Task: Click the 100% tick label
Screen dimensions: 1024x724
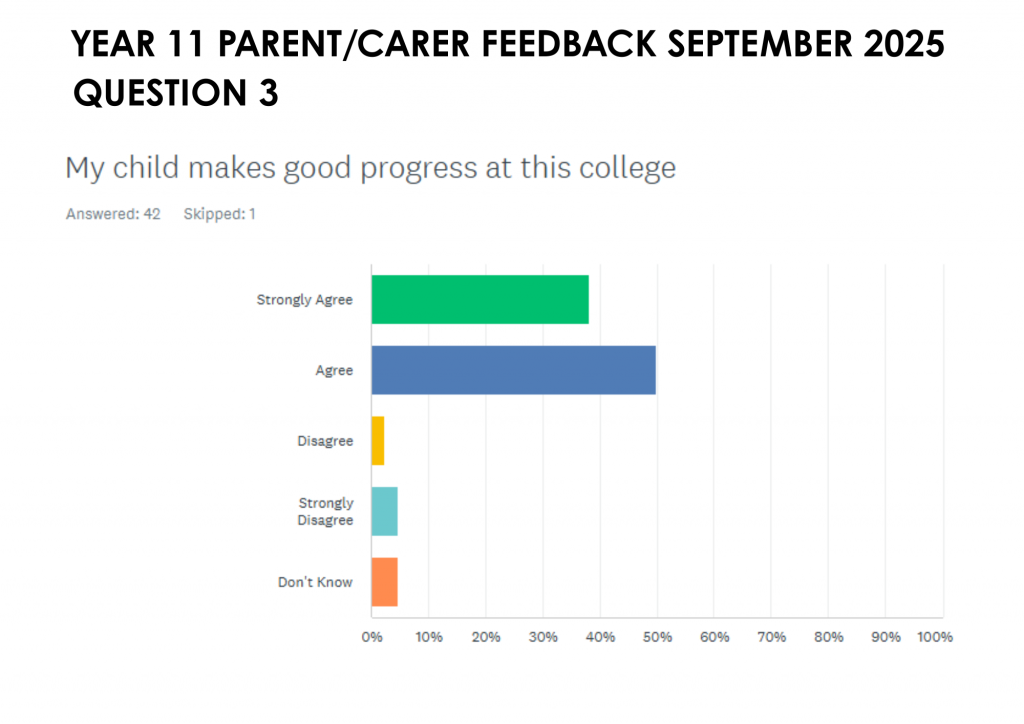Action: [935, 637]
